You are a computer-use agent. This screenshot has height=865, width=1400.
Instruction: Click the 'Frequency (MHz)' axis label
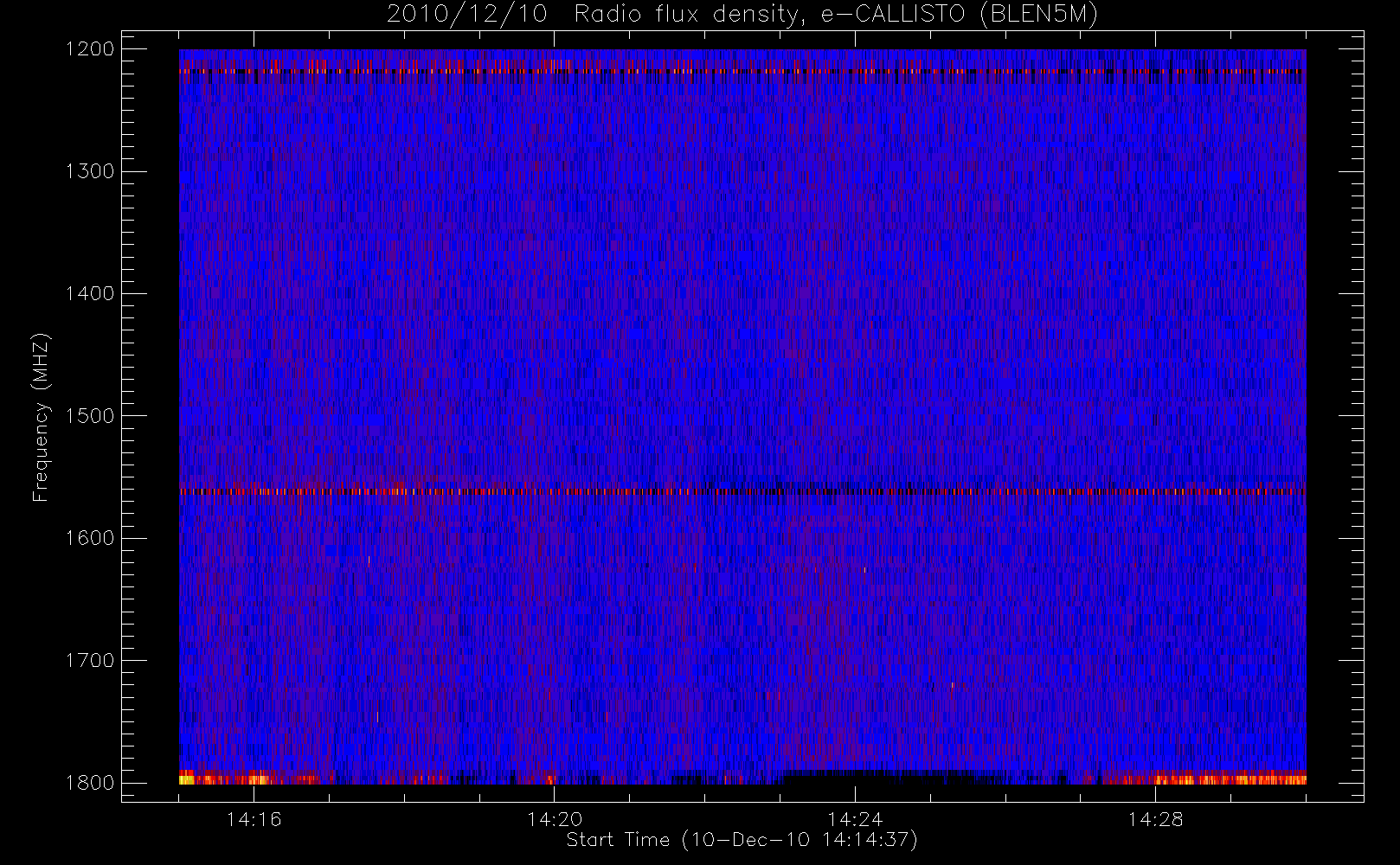coord(41,417)
